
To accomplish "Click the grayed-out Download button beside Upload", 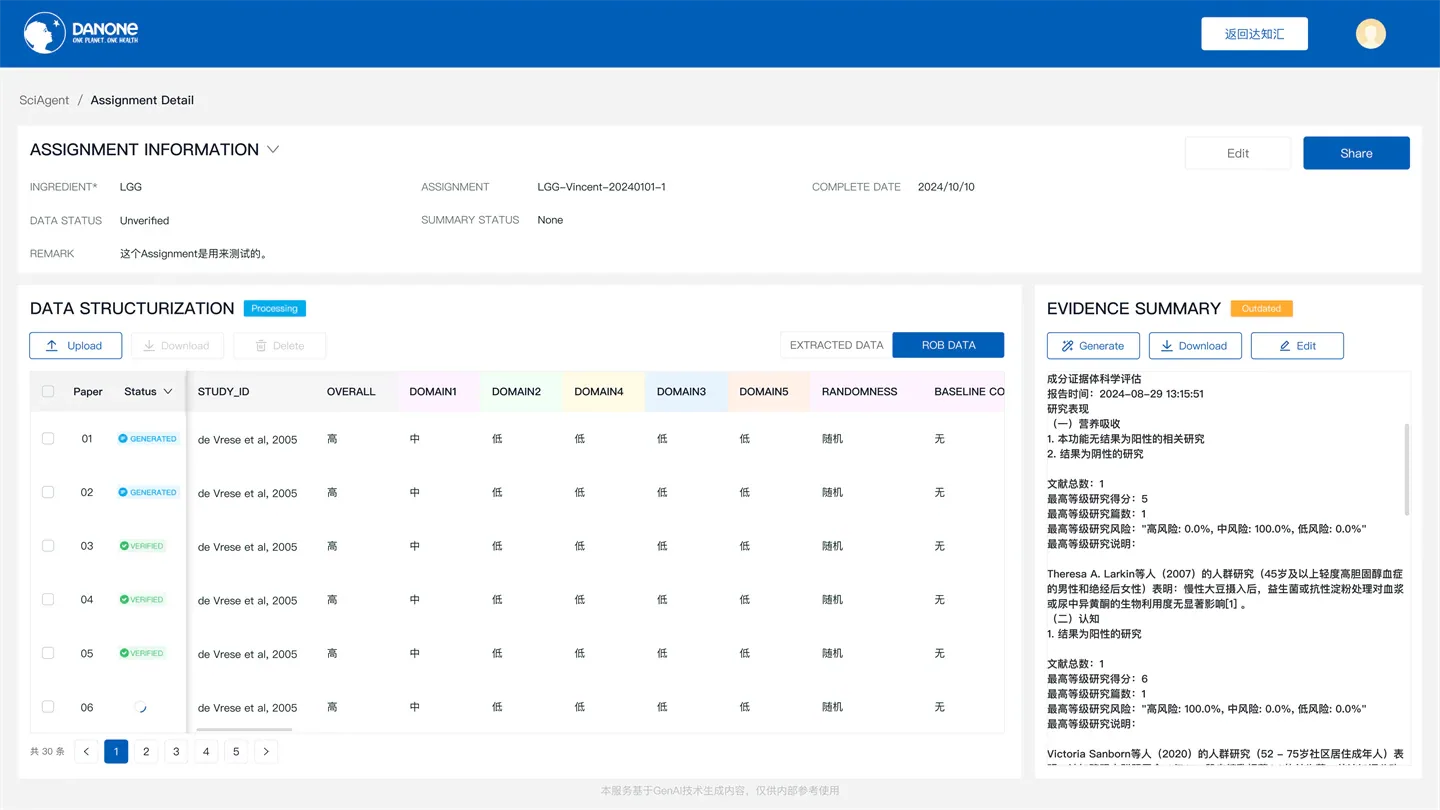I will [177, 346].
